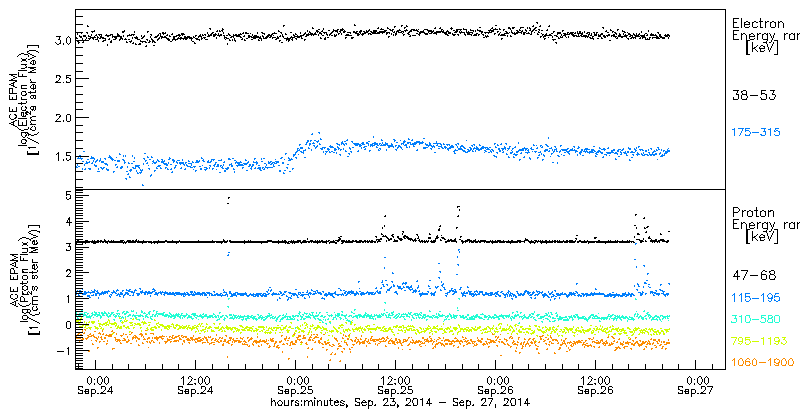
Task: Click the 12:00 Sep.24 time axis label
Action: pyautogui.click(x=195, y=386)
